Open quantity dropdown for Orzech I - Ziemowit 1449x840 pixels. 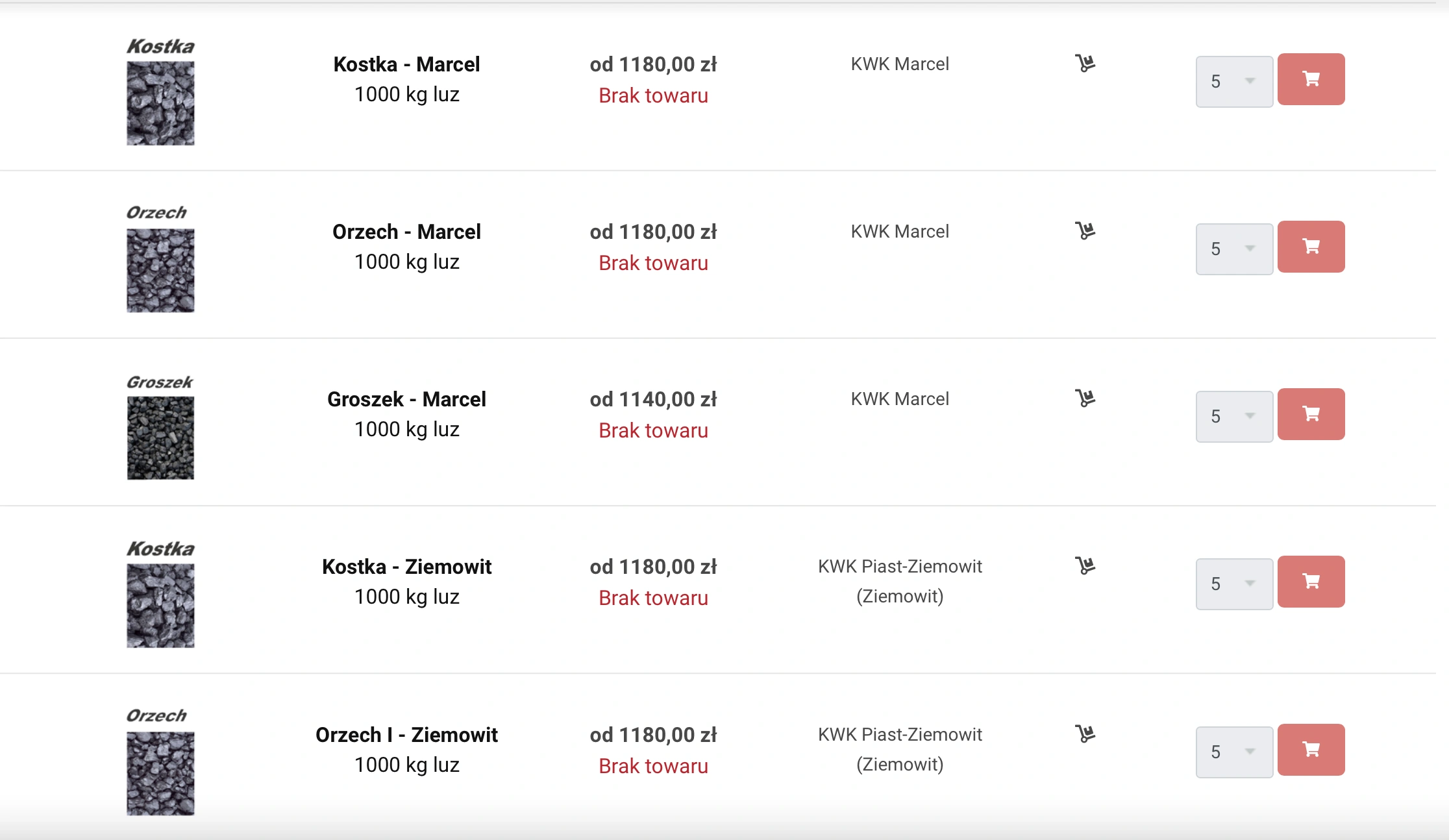click(1234, 752)
